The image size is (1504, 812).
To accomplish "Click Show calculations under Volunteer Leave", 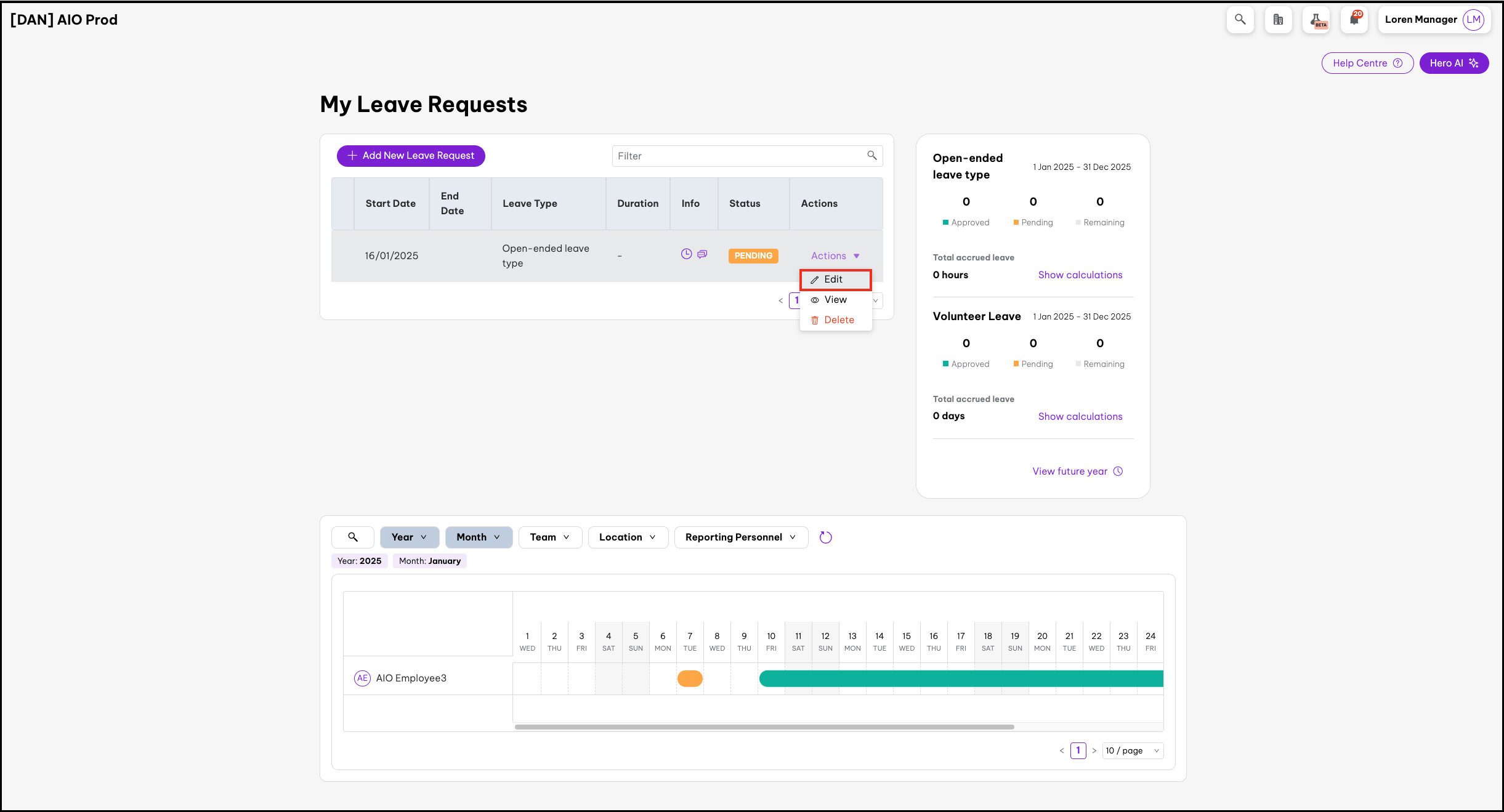I will pyautogui.click(x=1080, y=417).
